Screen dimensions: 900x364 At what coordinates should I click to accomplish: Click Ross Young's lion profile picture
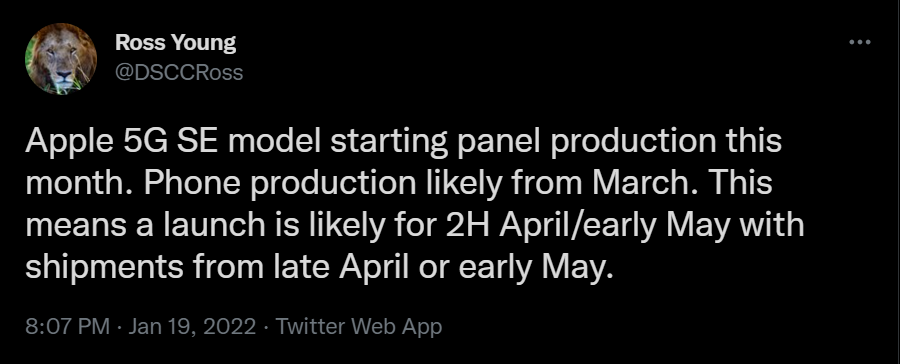click(x=61, y=59)
